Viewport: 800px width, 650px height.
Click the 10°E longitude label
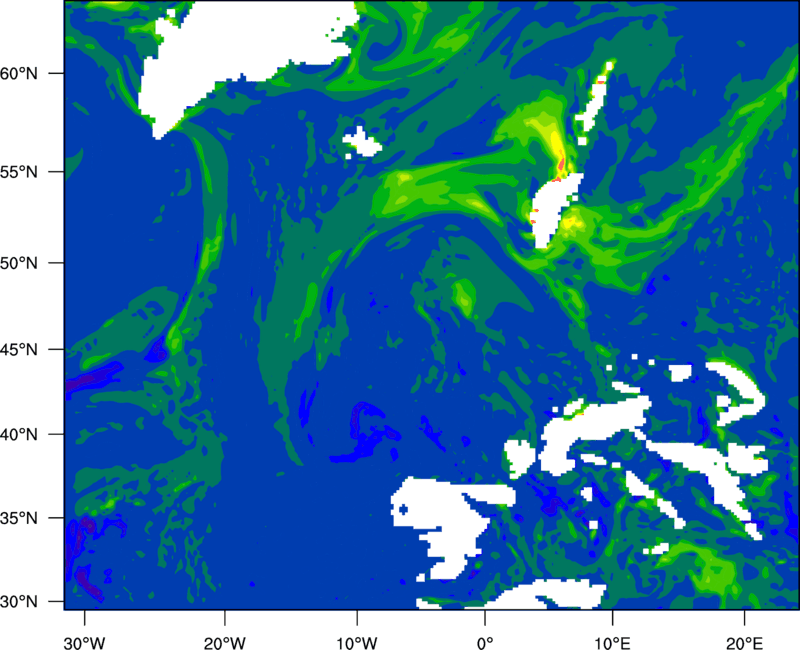pyautogui.click(x=612, y=643)
